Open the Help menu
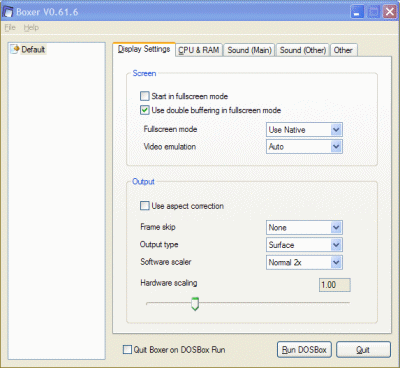 click(31, 28)
